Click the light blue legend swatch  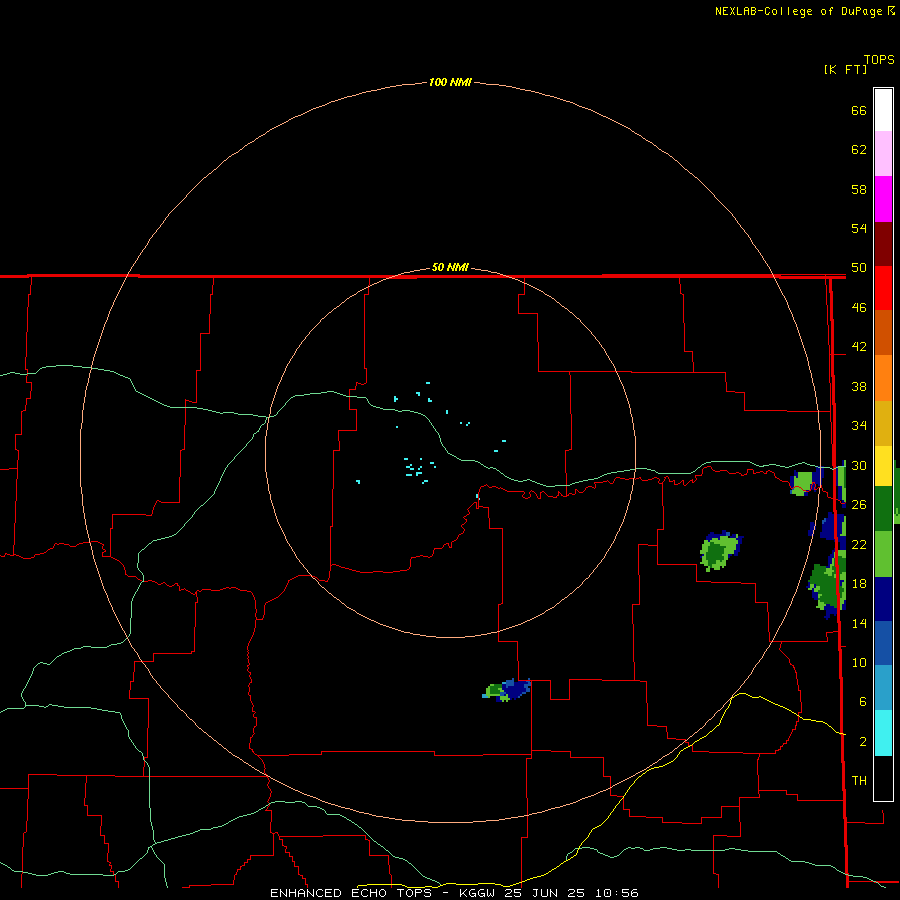883,688
